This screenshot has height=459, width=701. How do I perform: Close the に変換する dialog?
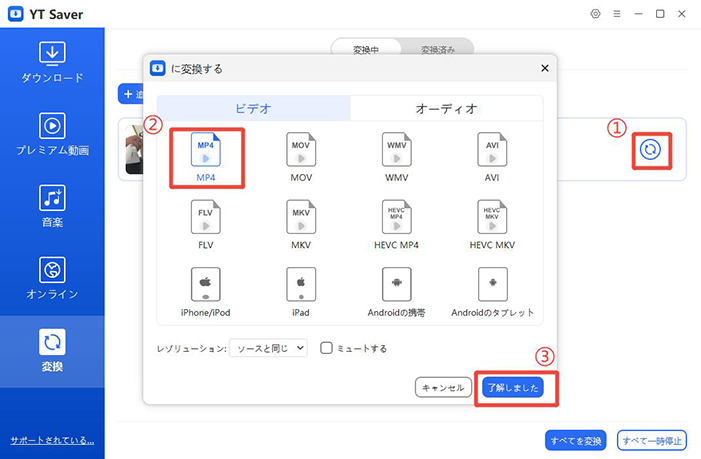click(545, 68)
